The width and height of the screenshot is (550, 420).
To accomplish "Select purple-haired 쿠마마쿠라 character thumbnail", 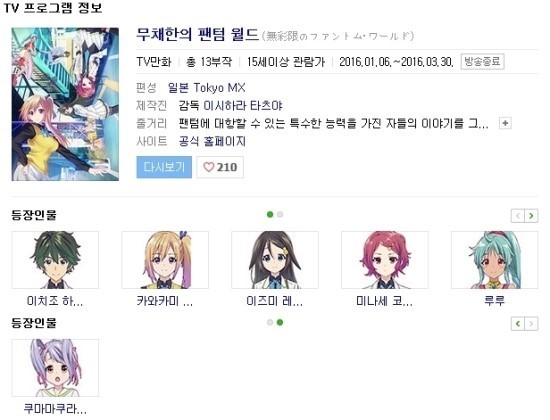I will (55, 368).
